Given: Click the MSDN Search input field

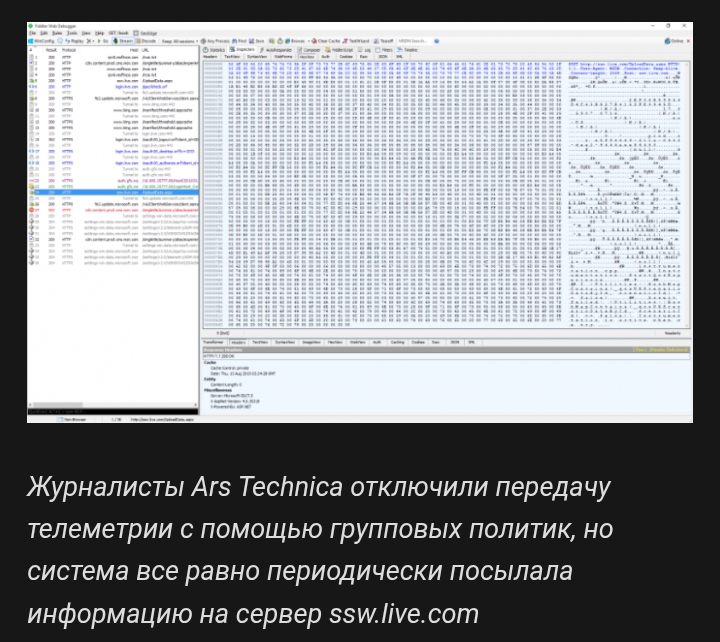Looking at the screenshot, I should tap(413, 41).
